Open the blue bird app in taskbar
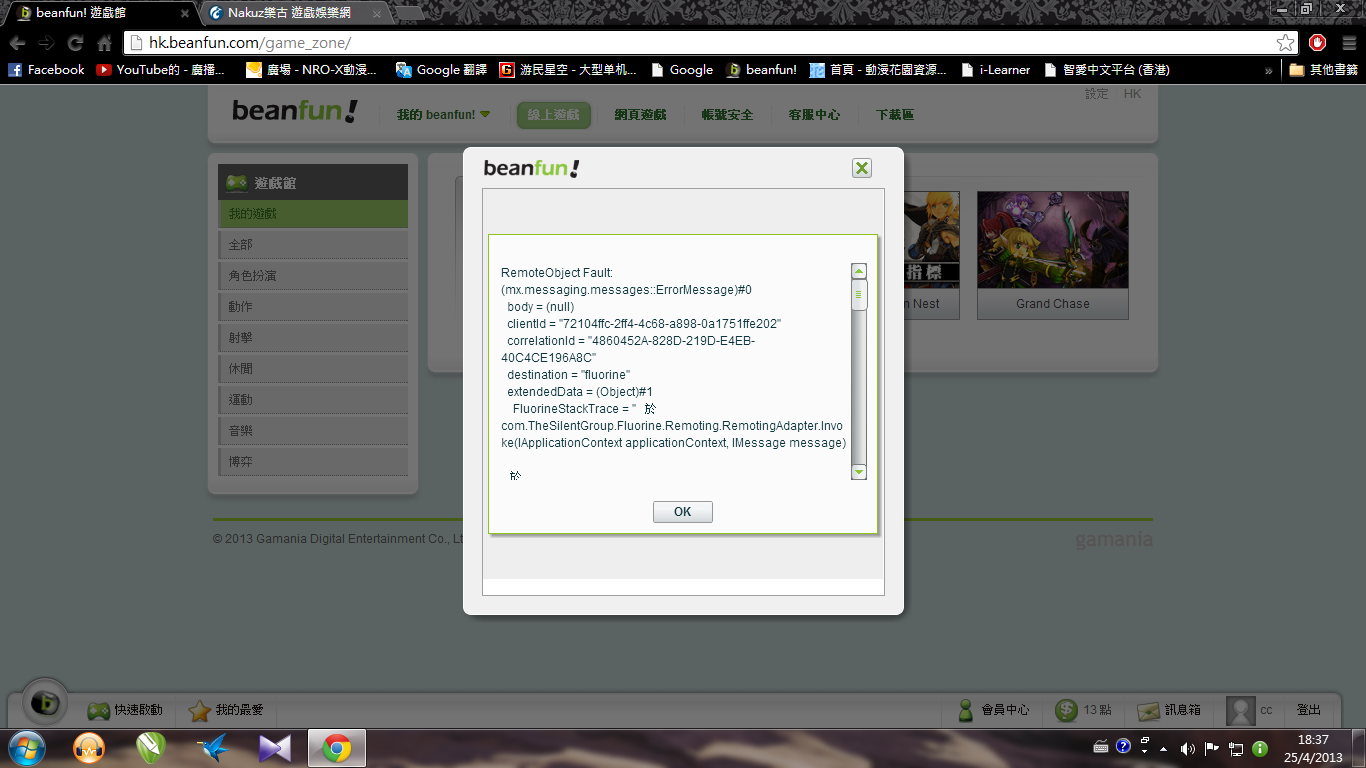 [213, 748]
